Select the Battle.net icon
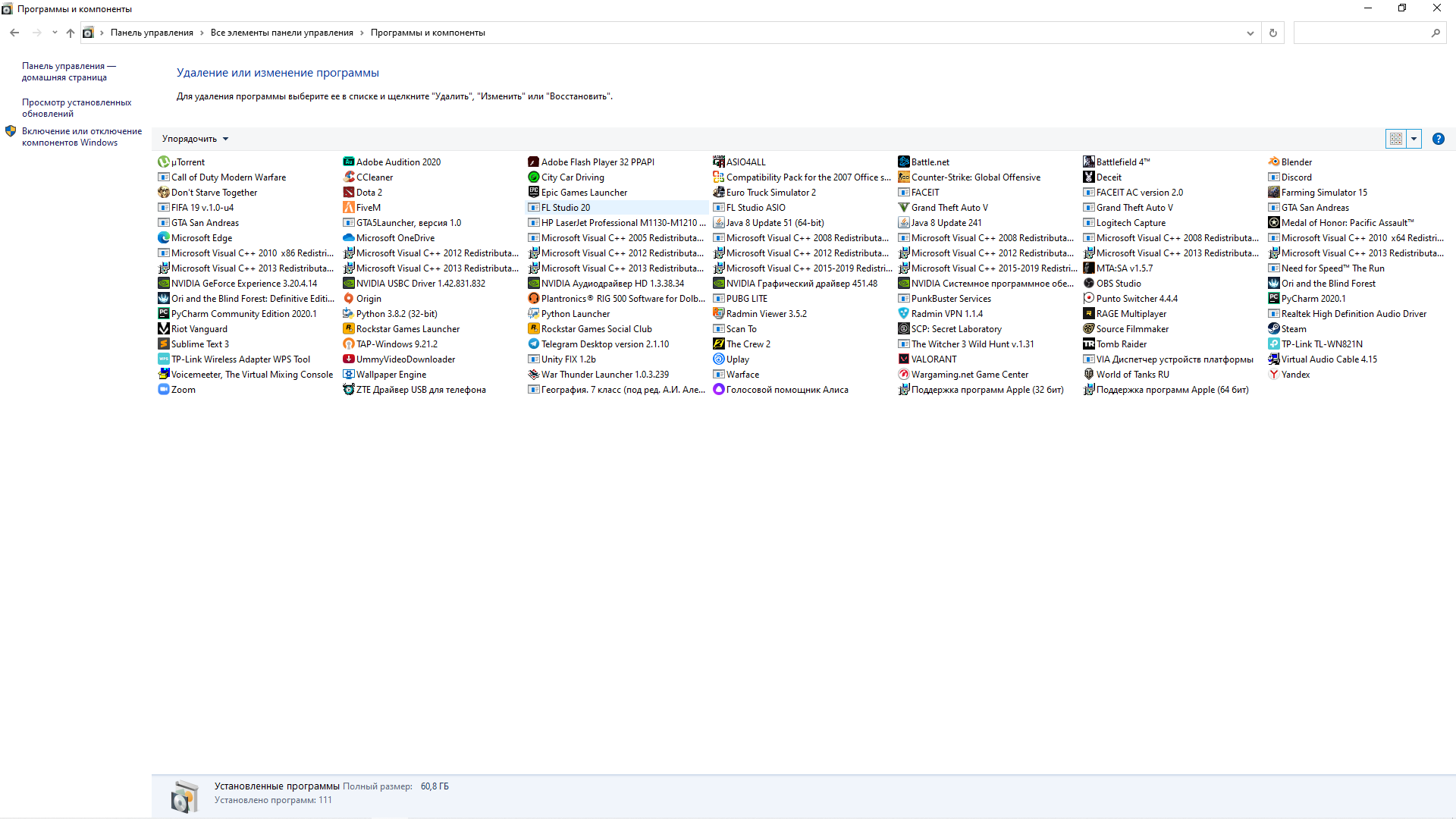This screenshot has height=819, width=1456. pyautogui.click(x=903, y=162)
